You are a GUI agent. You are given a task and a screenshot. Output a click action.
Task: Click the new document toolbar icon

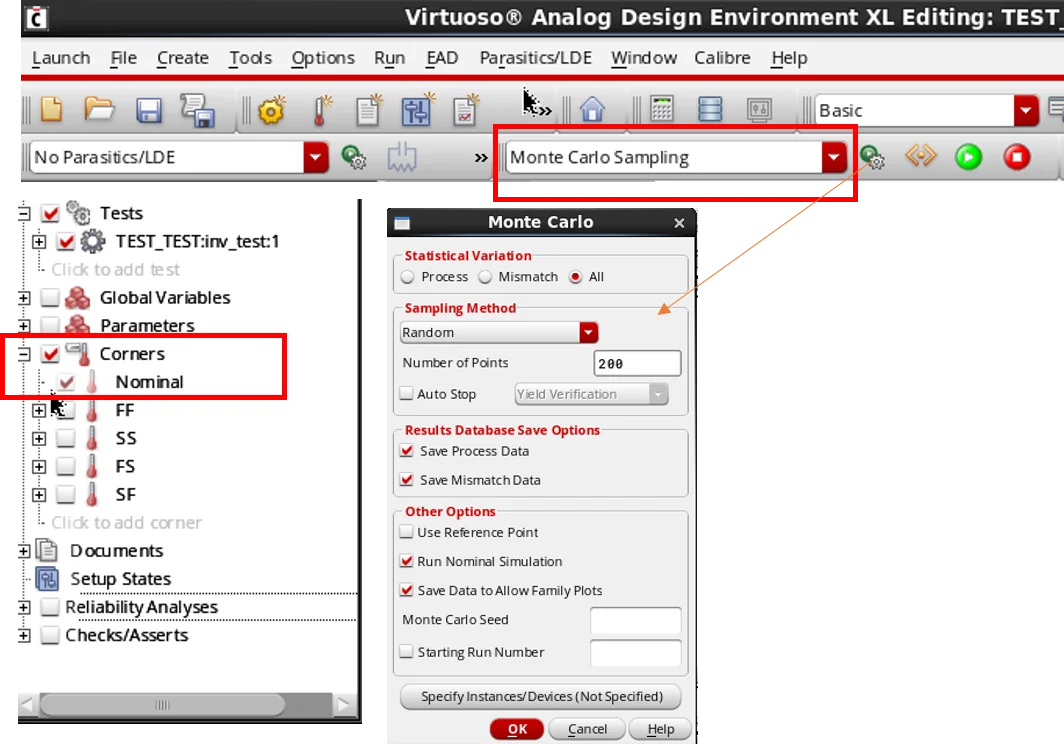(52, 109)
